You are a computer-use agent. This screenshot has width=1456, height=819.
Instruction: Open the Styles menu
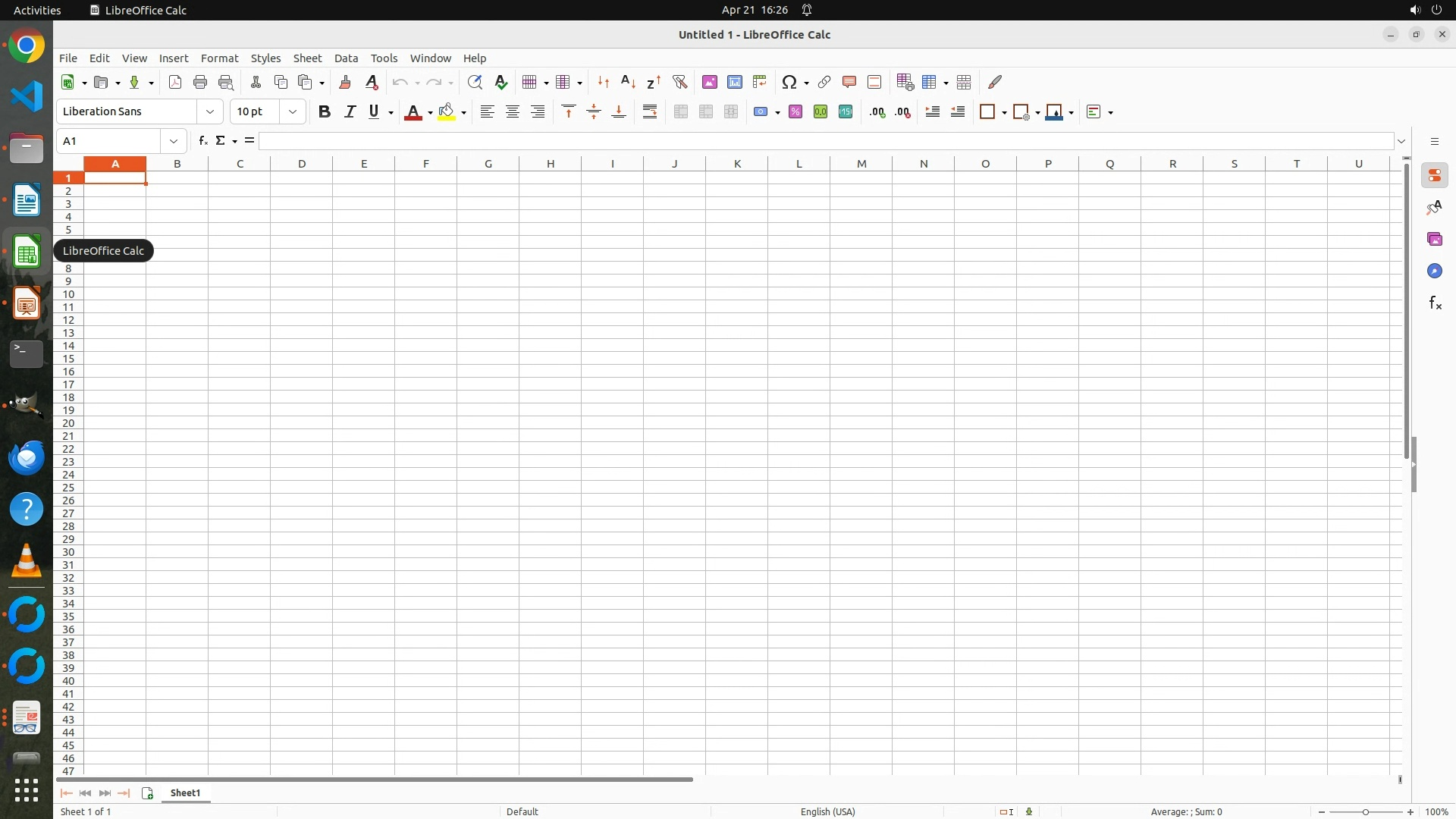(x=265, y=58)
